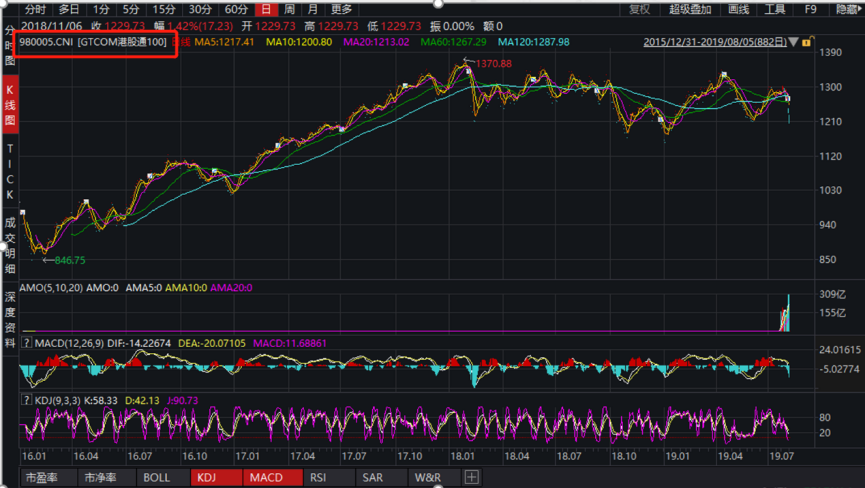Switch to the 分时 time period tab
865x488 pixels.
(35, 9)
